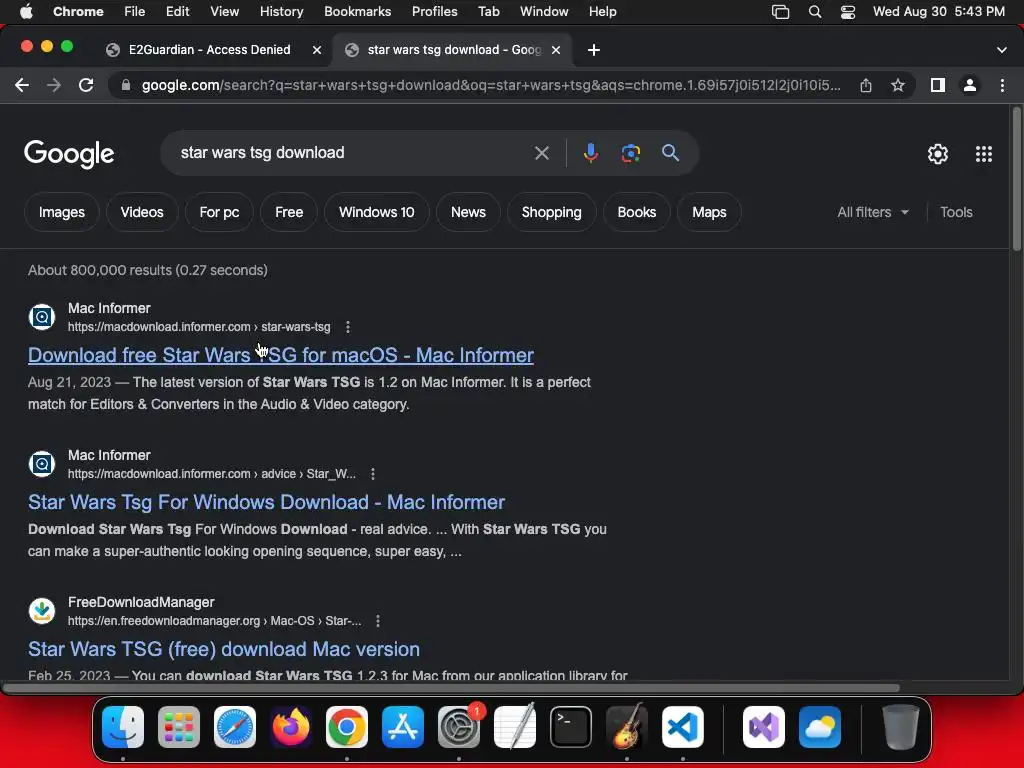The image size is (1024, 768).
Task: Reload the current page
Action: (86, 85)
